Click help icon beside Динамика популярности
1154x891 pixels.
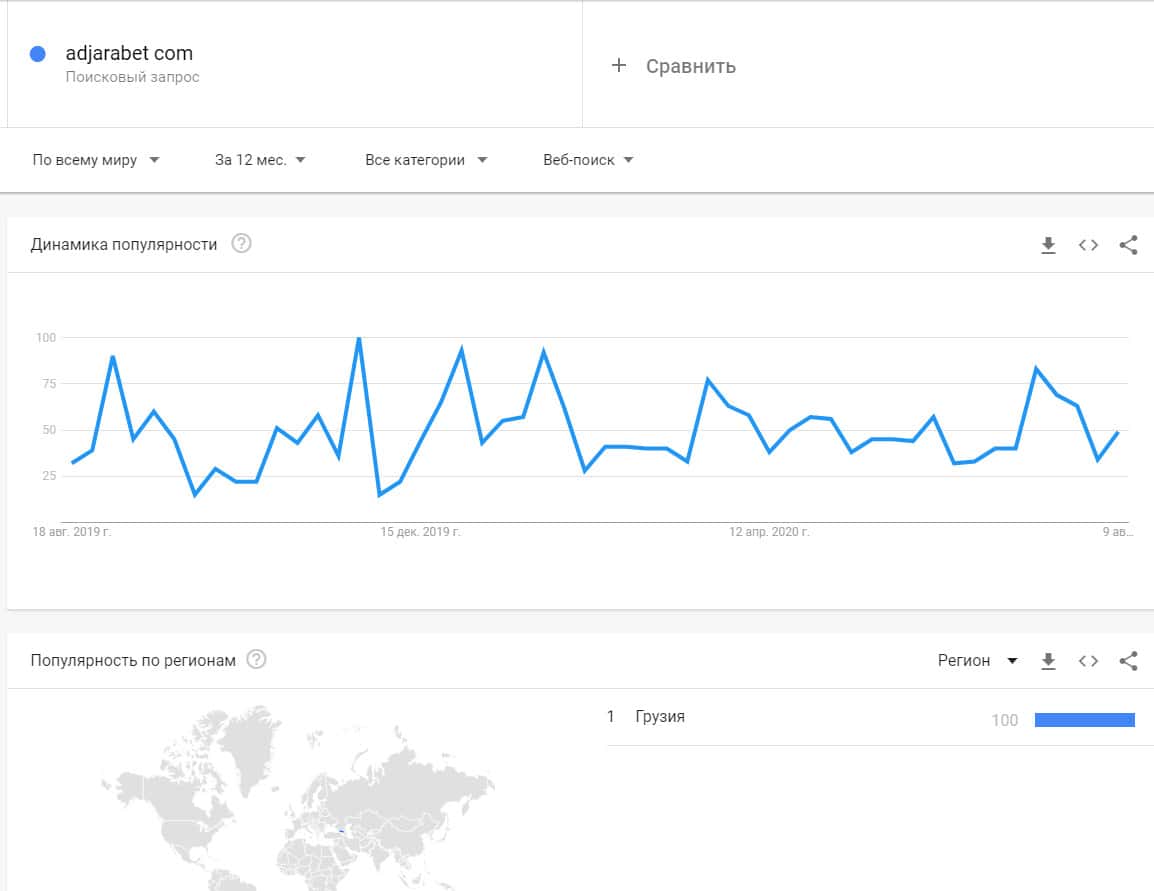click(241, 244)
